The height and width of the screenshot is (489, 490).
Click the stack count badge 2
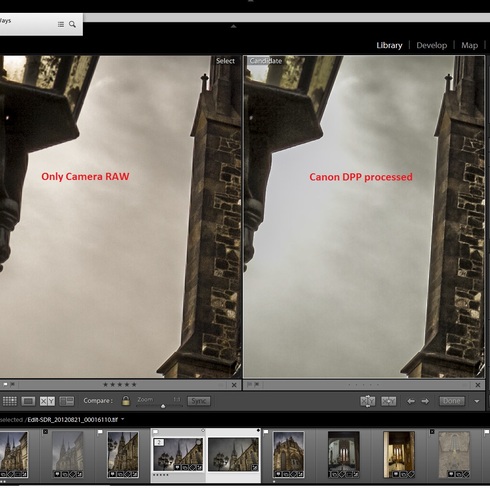pos(159,442)
